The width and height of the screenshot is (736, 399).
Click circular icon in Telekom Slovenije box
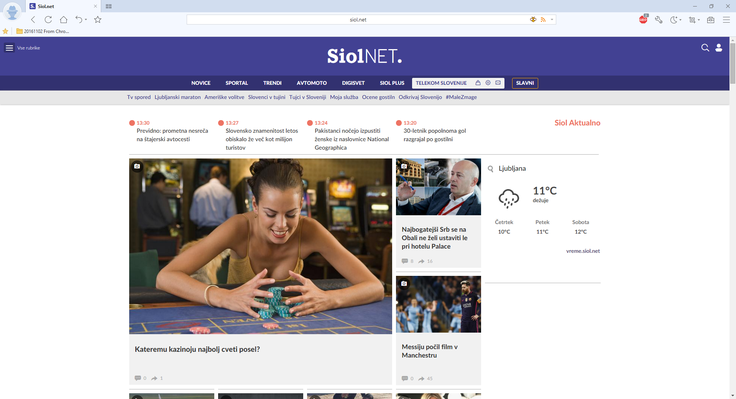pos(488,83)
